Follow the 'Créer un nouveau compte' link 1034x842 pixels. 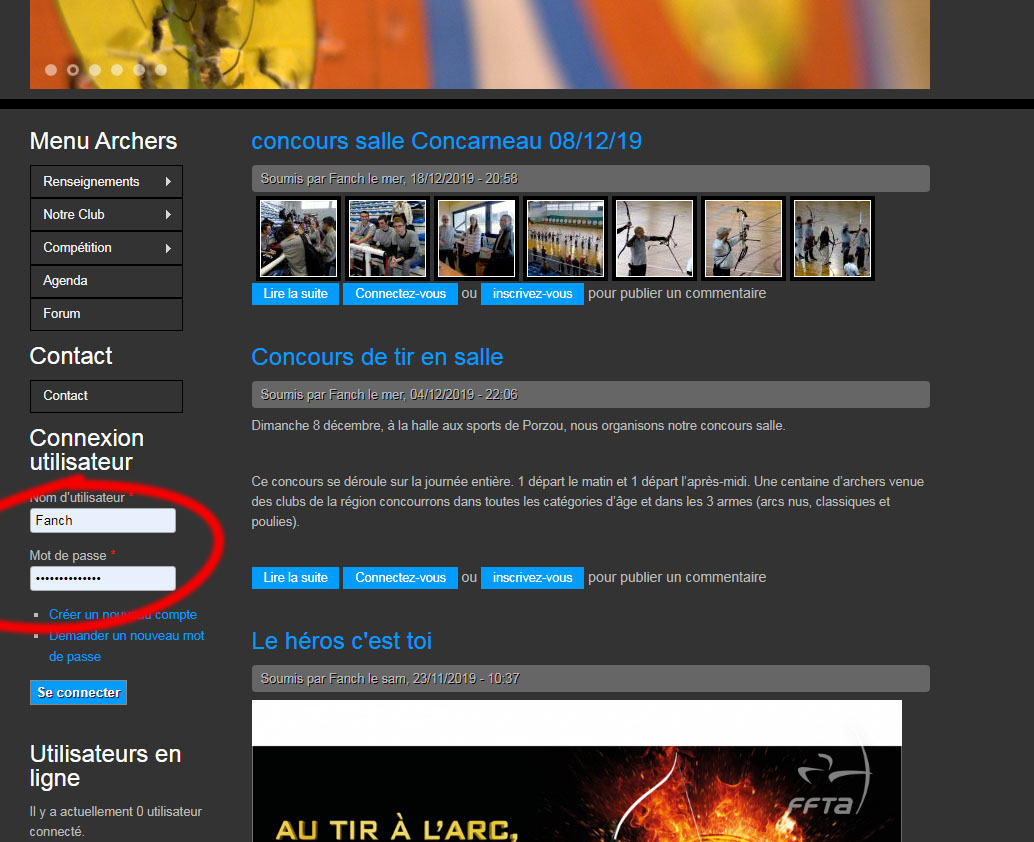pos(123,615)
